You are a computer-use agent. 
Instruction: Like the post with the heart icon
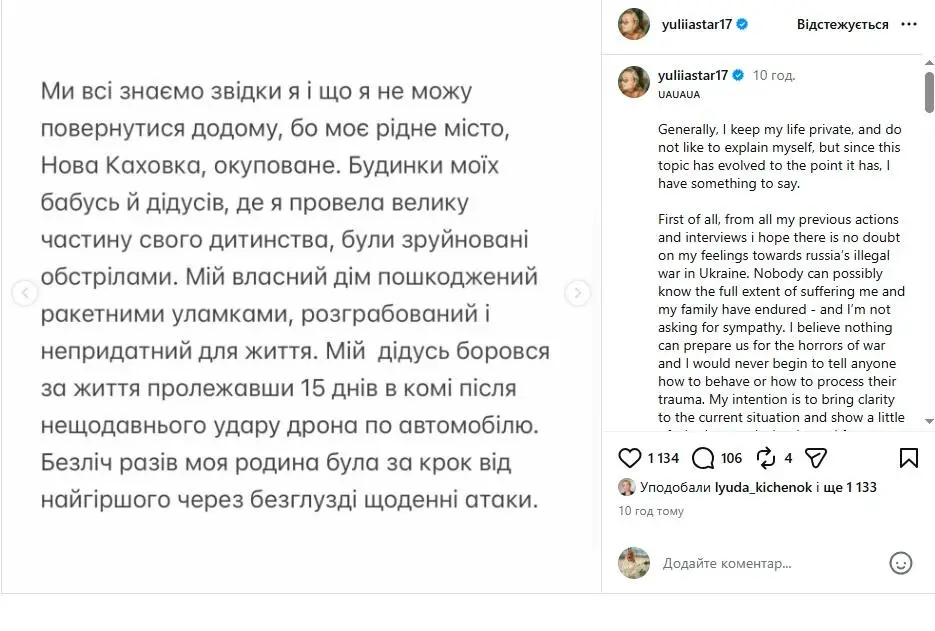[630, 458]
